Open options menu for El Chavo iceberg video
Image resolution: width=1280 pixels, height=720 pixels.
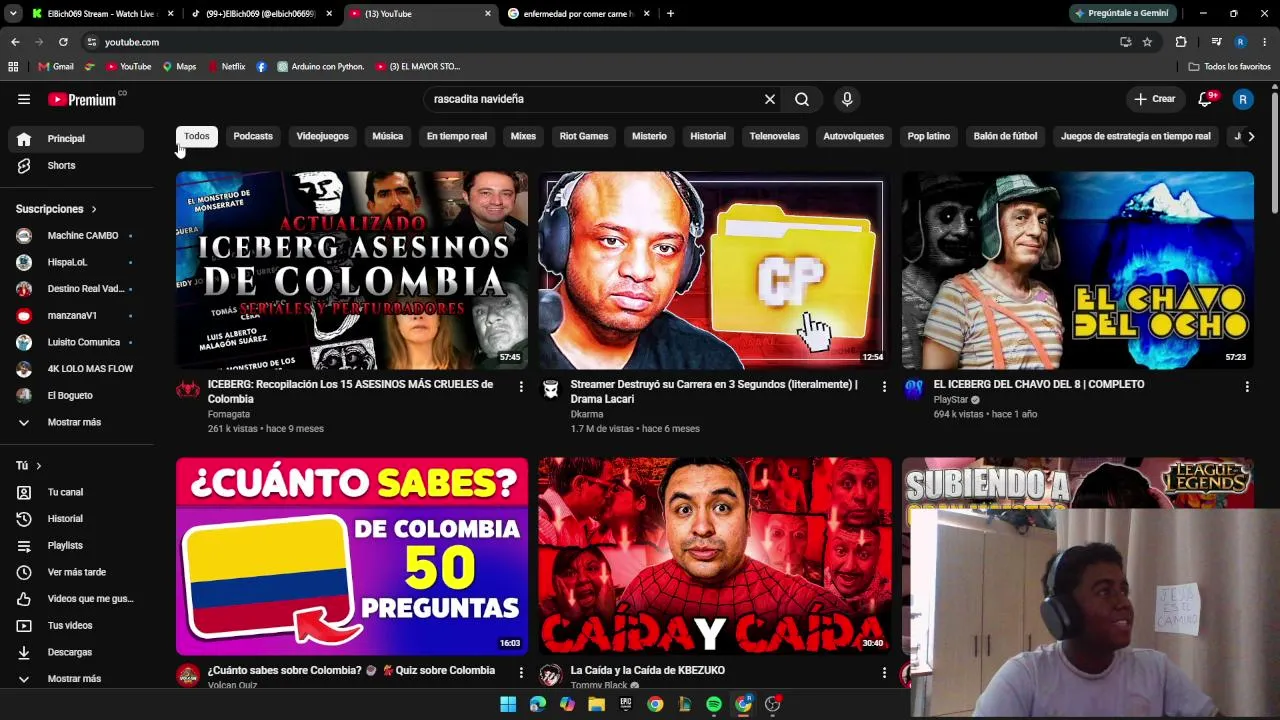click(x=1247, y=387)
